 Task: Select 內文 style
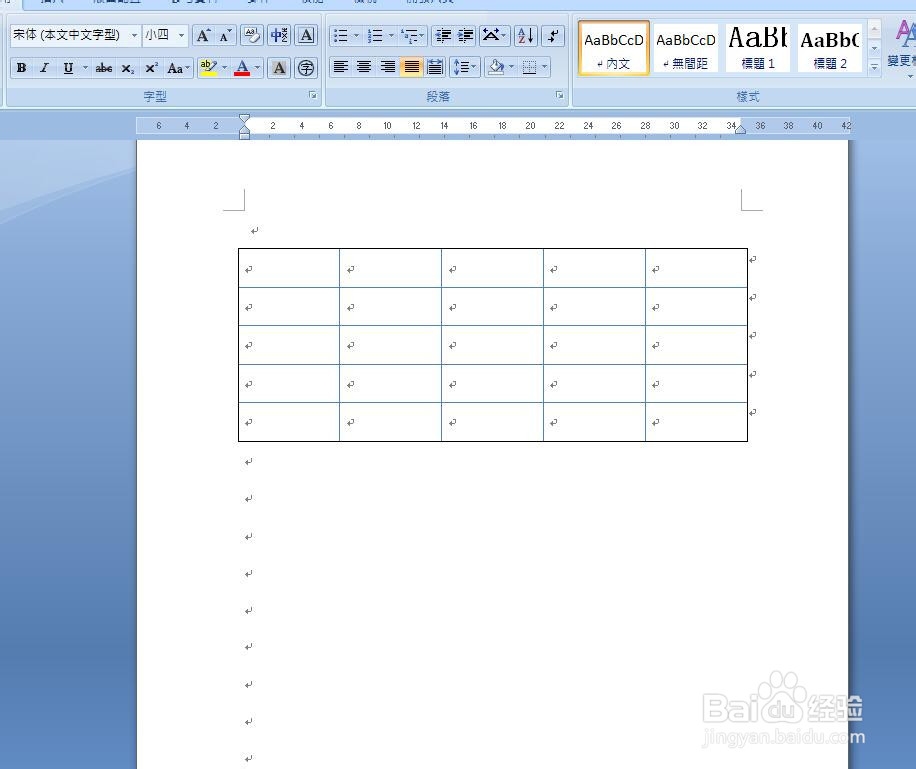pos(613,49)
